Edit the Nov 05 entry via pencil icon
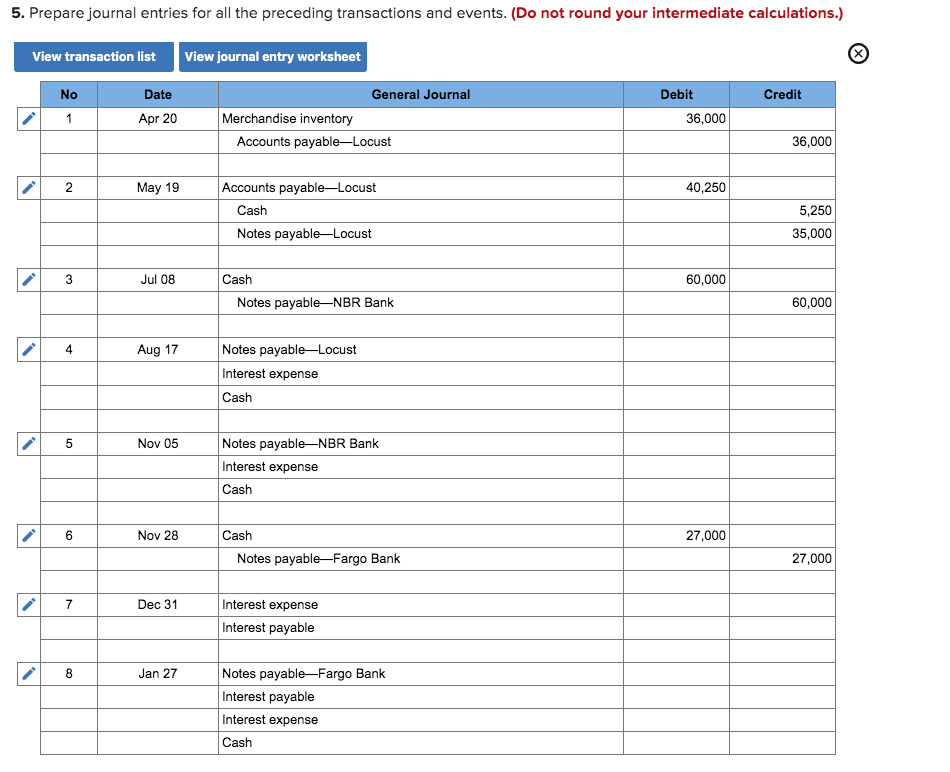The width and height of the screenshot is (950, 772). coord(28,443)
